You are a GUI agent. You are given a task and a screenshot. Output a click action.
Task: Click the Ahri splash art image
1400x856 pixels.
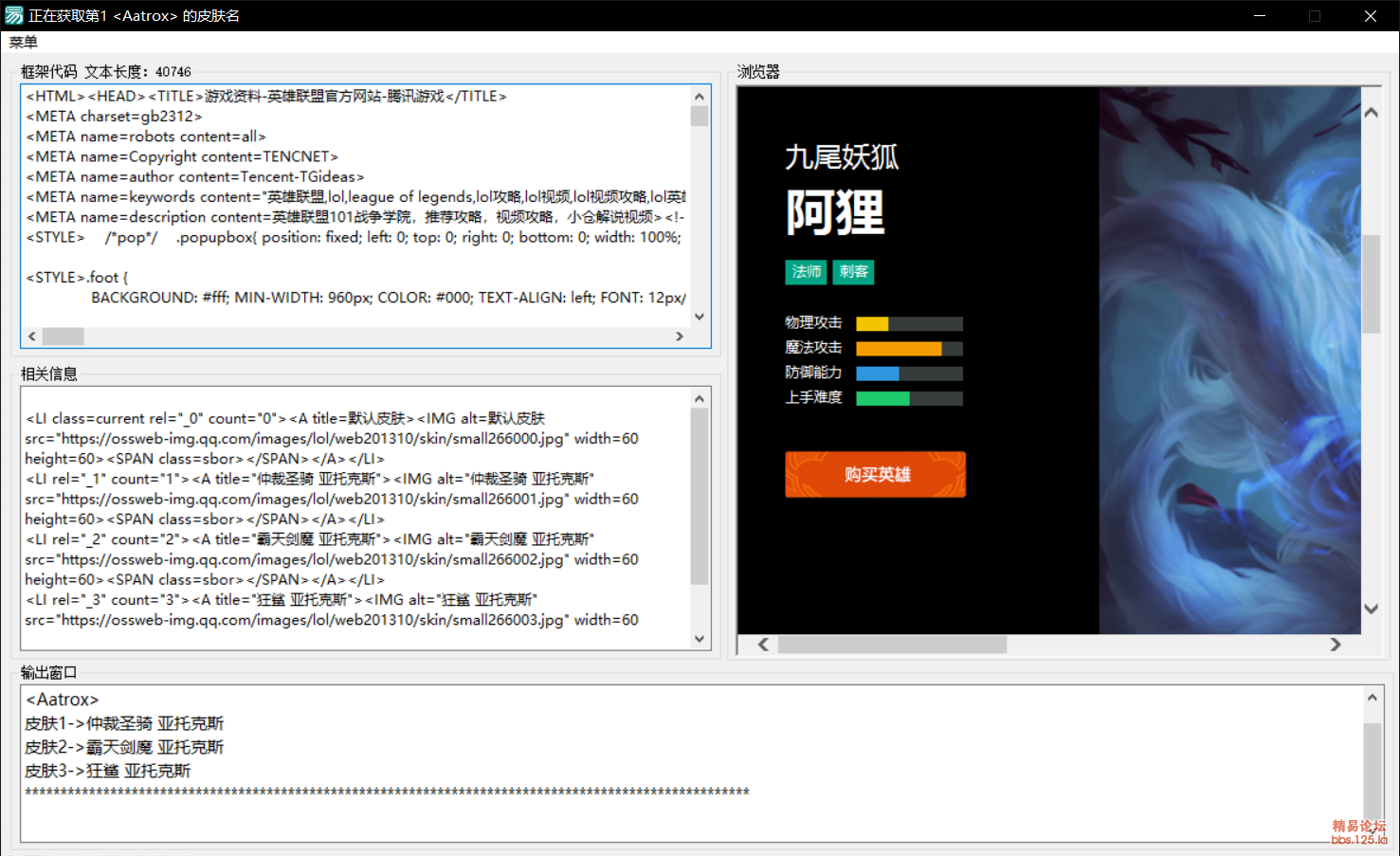click(1229, 360)
